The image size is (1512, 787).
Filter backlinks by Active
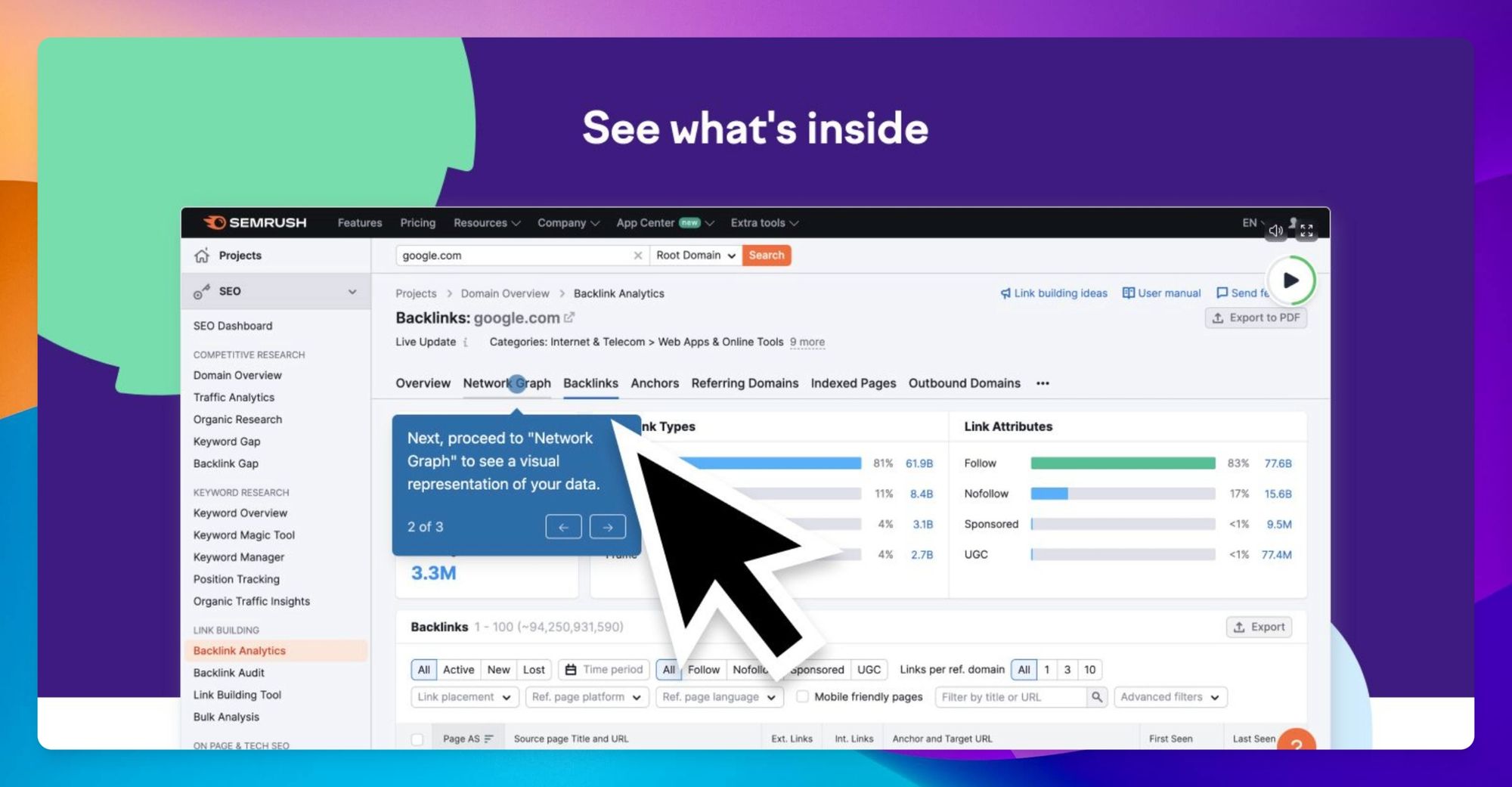pos(458,670)
